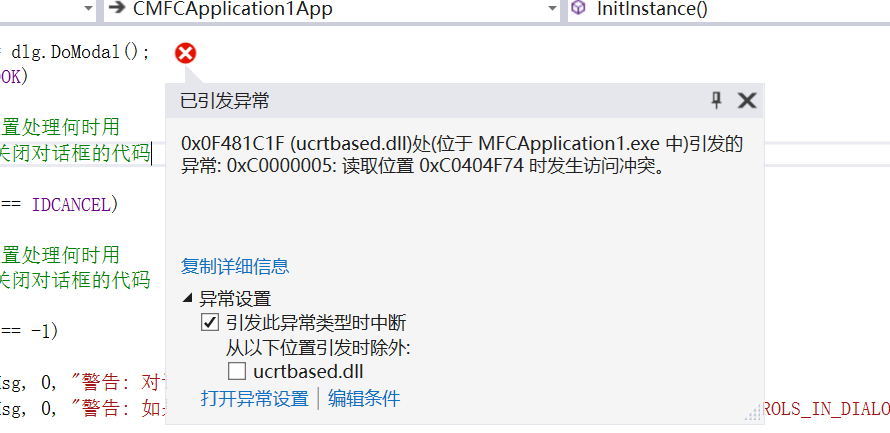
Task: Click the arrow icon before CMFCApplication1App
Action: pos(117,9)
